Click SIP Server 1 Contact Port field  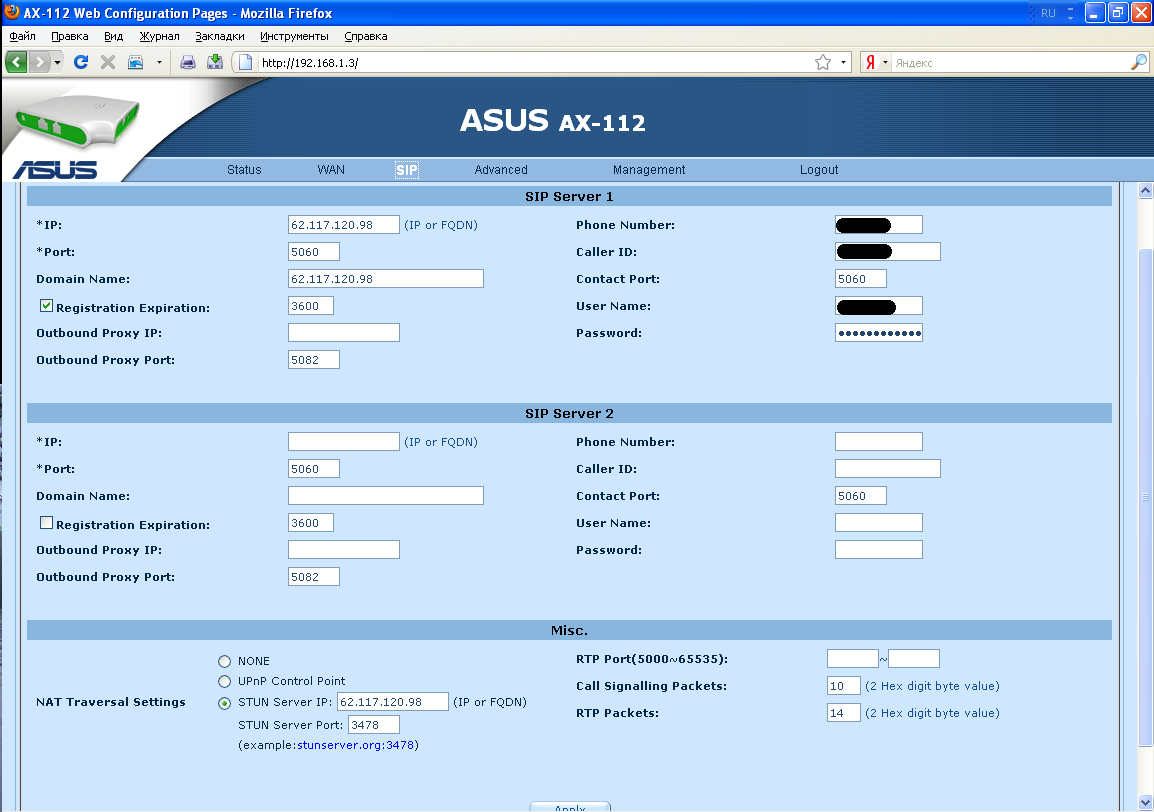click(x=860, y=279)
